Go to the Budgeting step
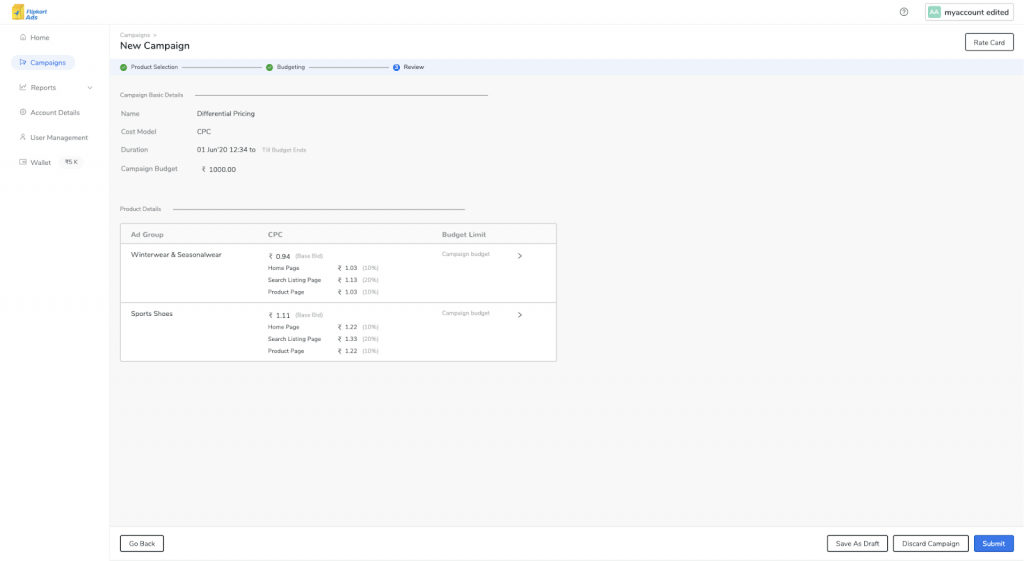This screenshot has height=561, width=1024. coord(291,67)
